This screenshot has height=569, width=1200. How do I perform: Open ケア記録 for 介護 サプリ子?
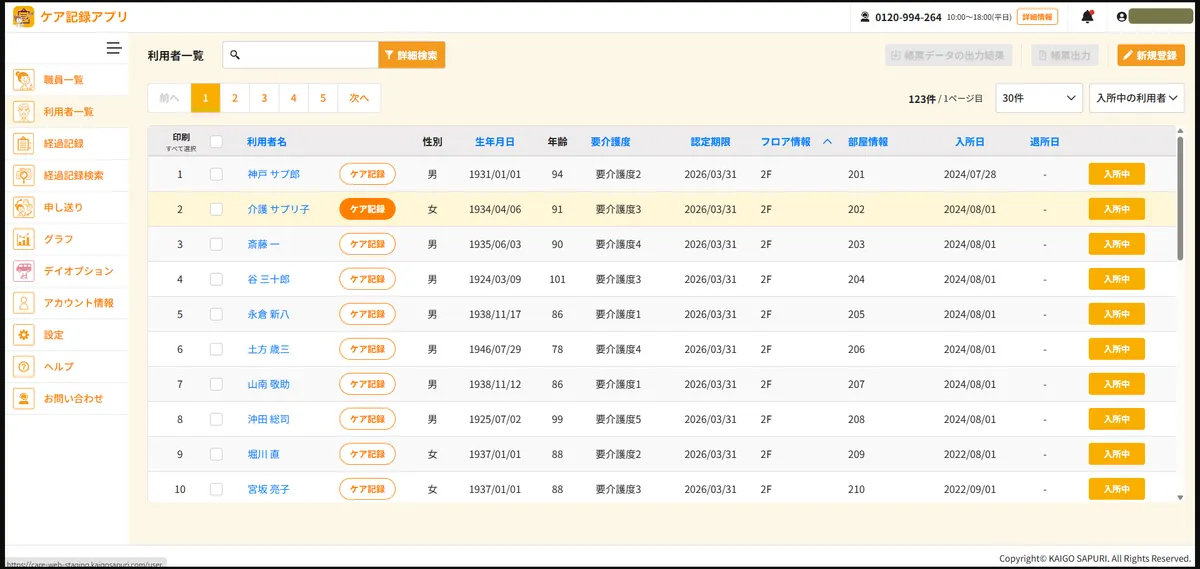pos(367,209)
